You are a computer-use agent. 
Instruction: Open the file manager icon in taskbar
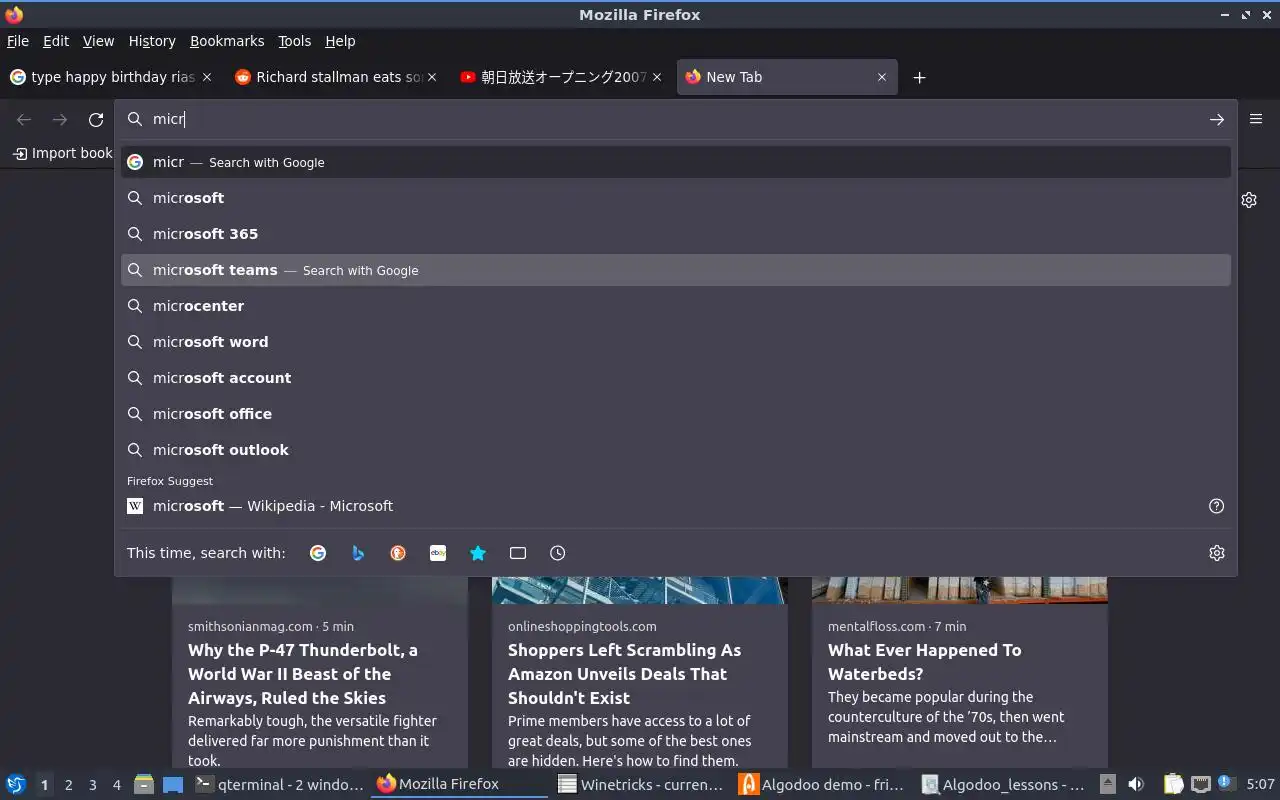tap(143, 784)
